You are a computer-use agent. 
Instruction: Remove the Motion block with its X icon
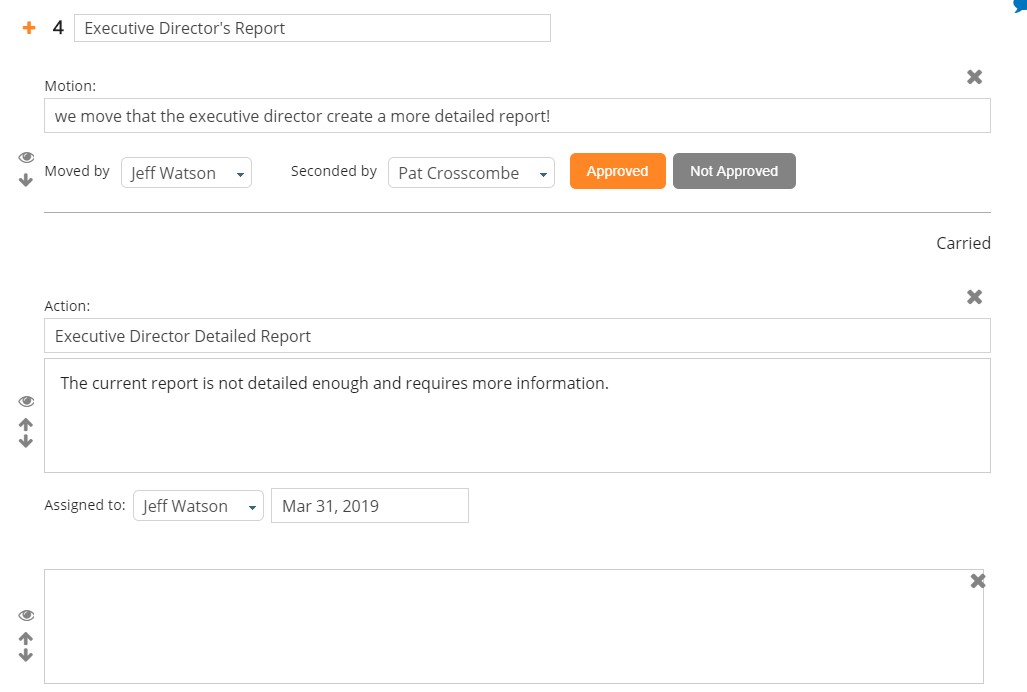974,77
